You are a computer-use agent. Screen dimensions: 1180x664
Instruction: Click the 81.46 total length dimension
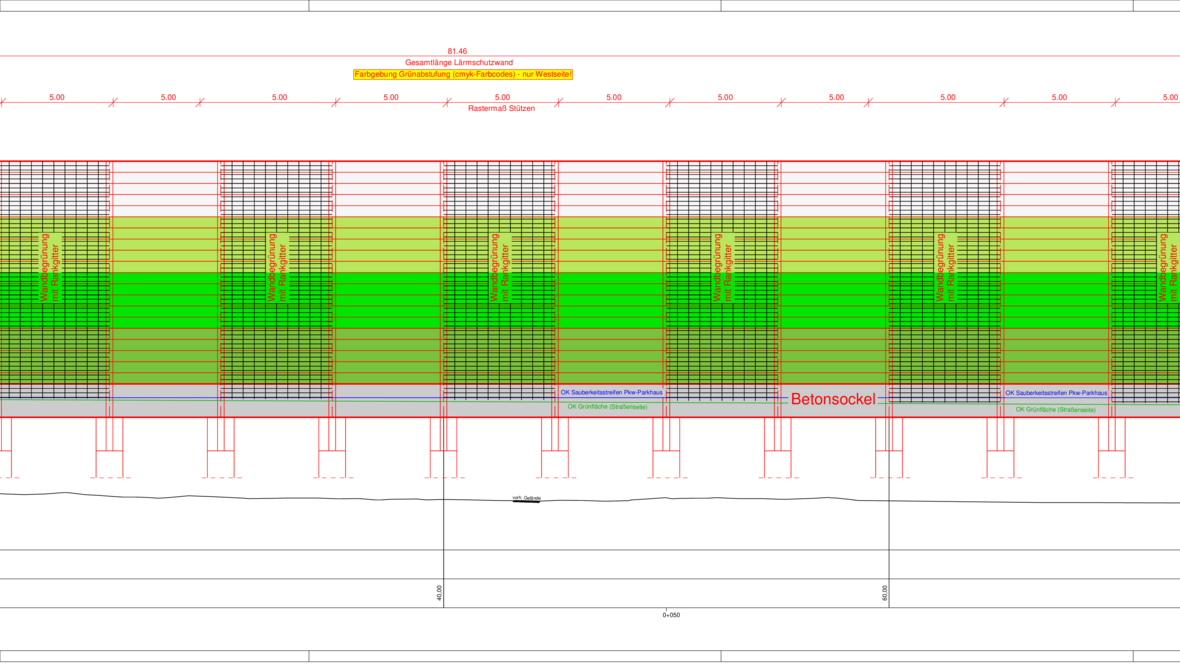pyautogui.click(x=457, y=51)
